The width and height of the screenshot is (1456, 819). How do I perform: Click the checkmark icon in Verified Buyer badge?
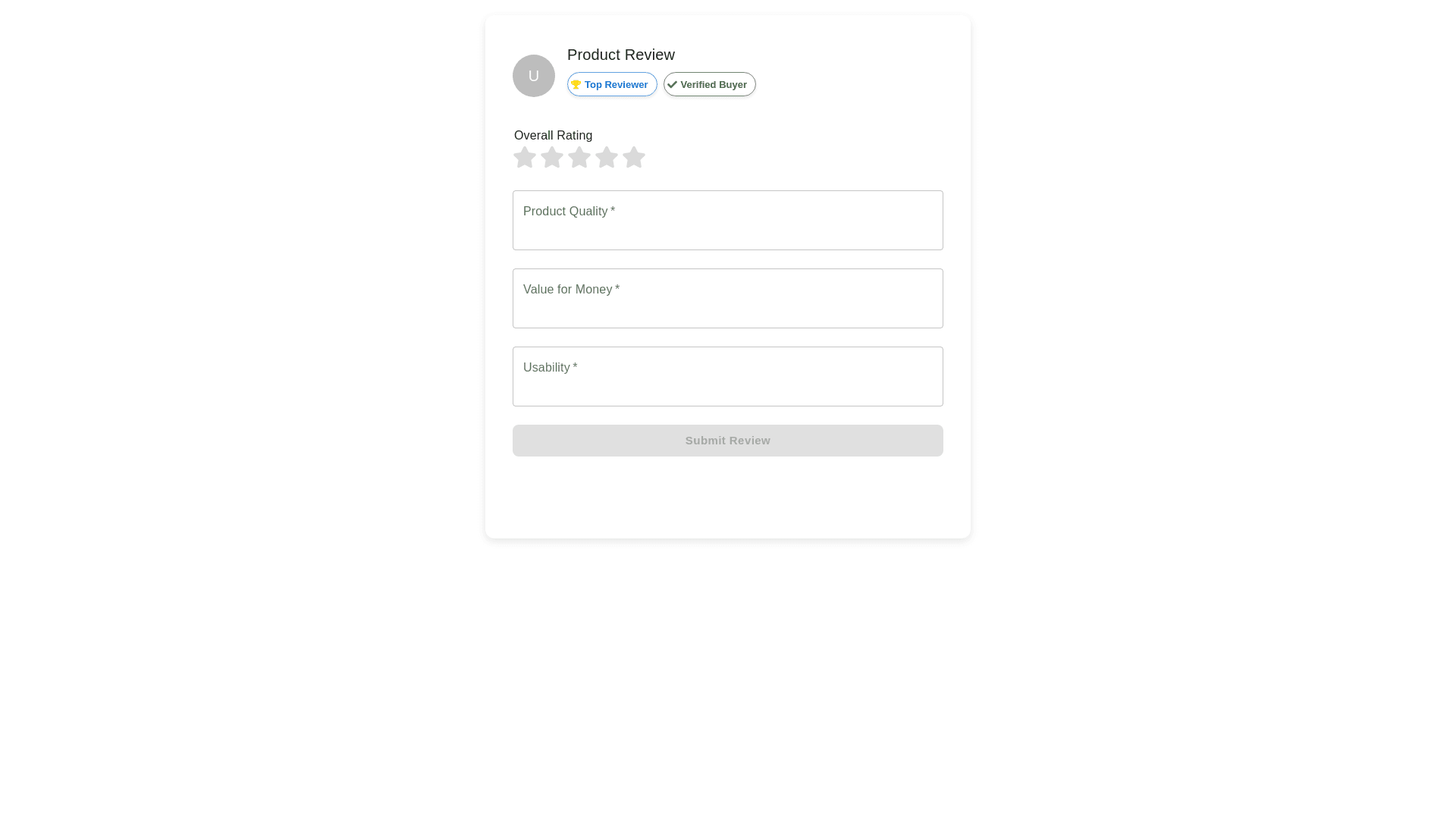pos(672,85)
